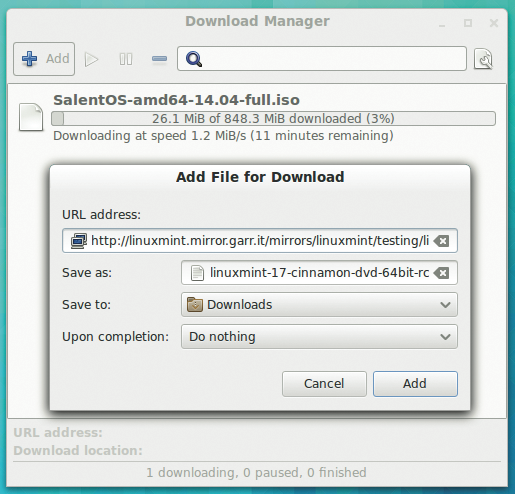
Task: Open the preferences wrench icon at top right
Action: [483, 59]
